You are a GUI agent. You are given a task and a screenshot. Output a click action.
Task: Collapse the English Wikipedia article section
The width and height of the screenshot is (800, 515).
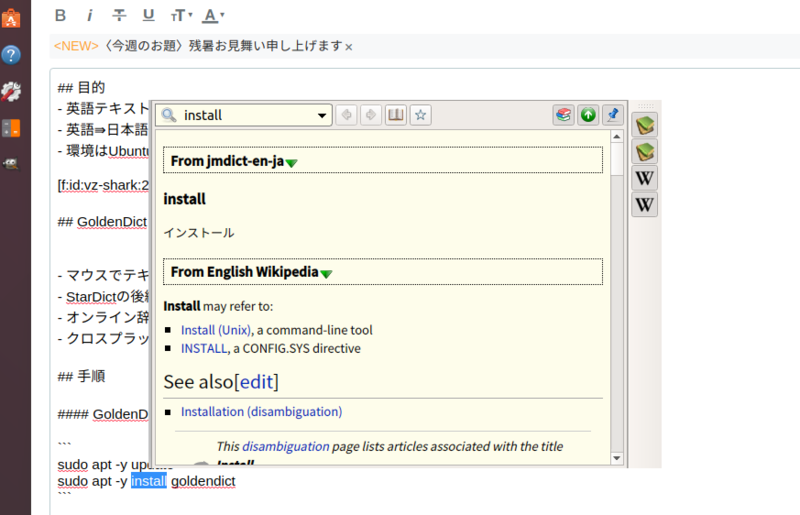(326, 274)
